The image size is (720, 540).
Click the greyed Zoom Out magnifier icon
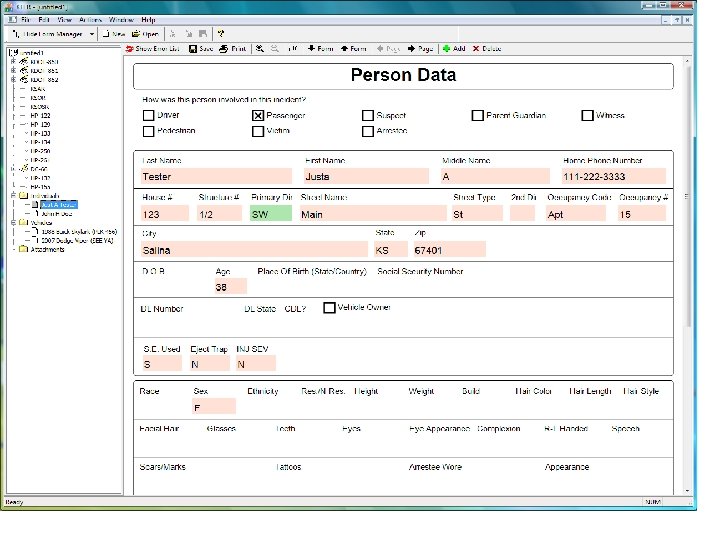click(275, 48)
